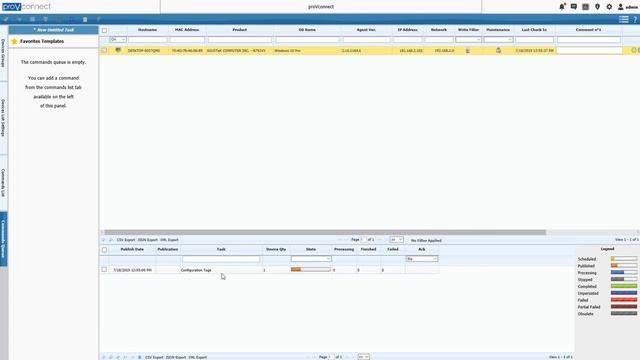Image resolution: width=640 pixels, height=360 pixels.
Task: Click JSON Export in the devices pager bar
Action: click(147, 240)
